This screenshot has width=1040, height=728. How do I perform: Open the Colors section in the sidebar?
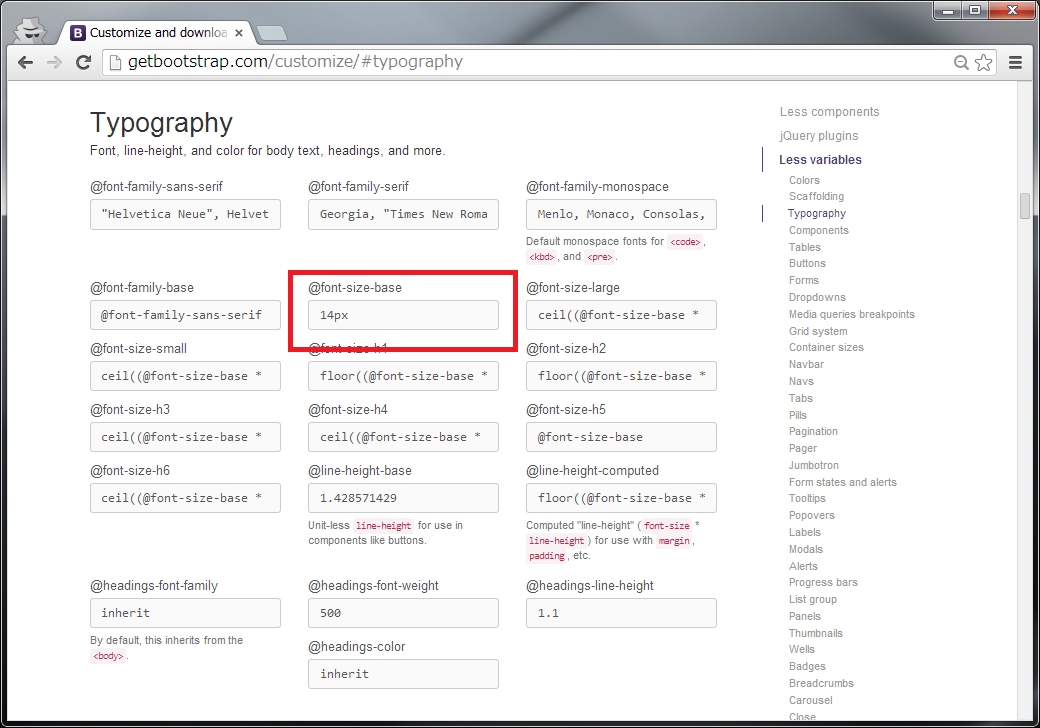pos(804,180)
